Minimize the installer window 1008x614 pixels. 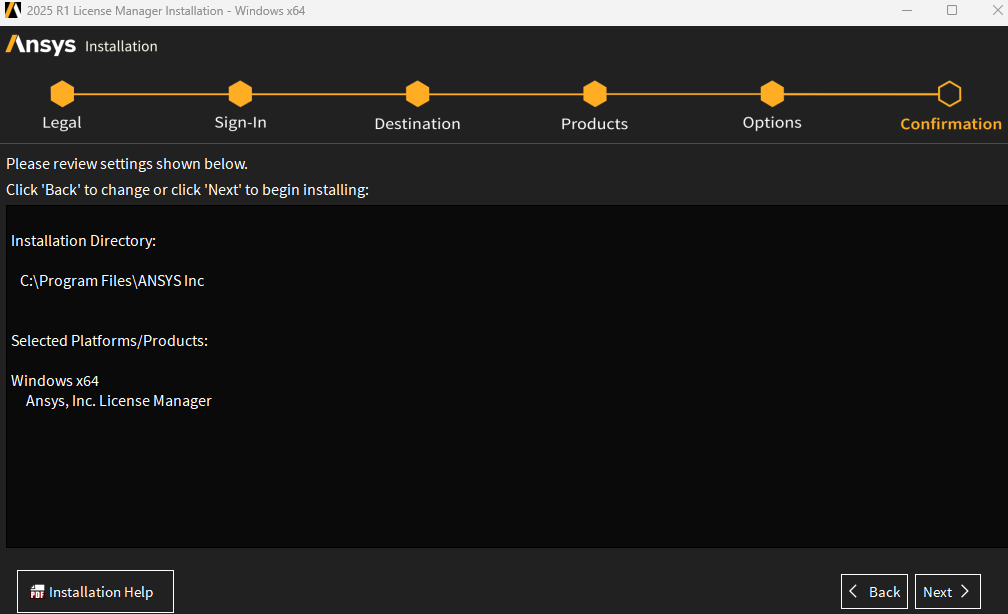[907, 10]
